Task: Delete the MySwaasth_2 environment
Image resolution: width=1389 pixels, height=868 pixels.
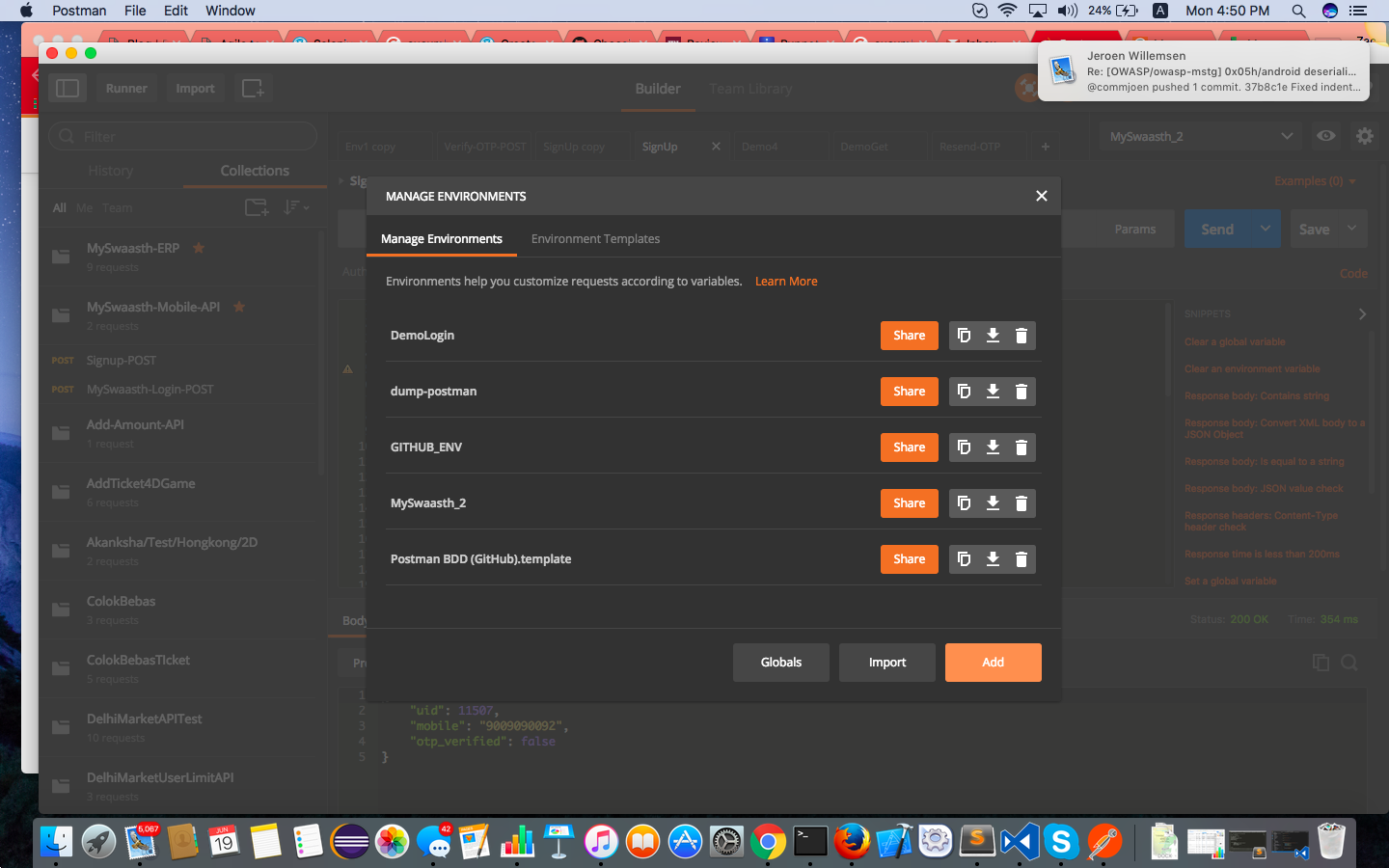Action: point(1021,503)
